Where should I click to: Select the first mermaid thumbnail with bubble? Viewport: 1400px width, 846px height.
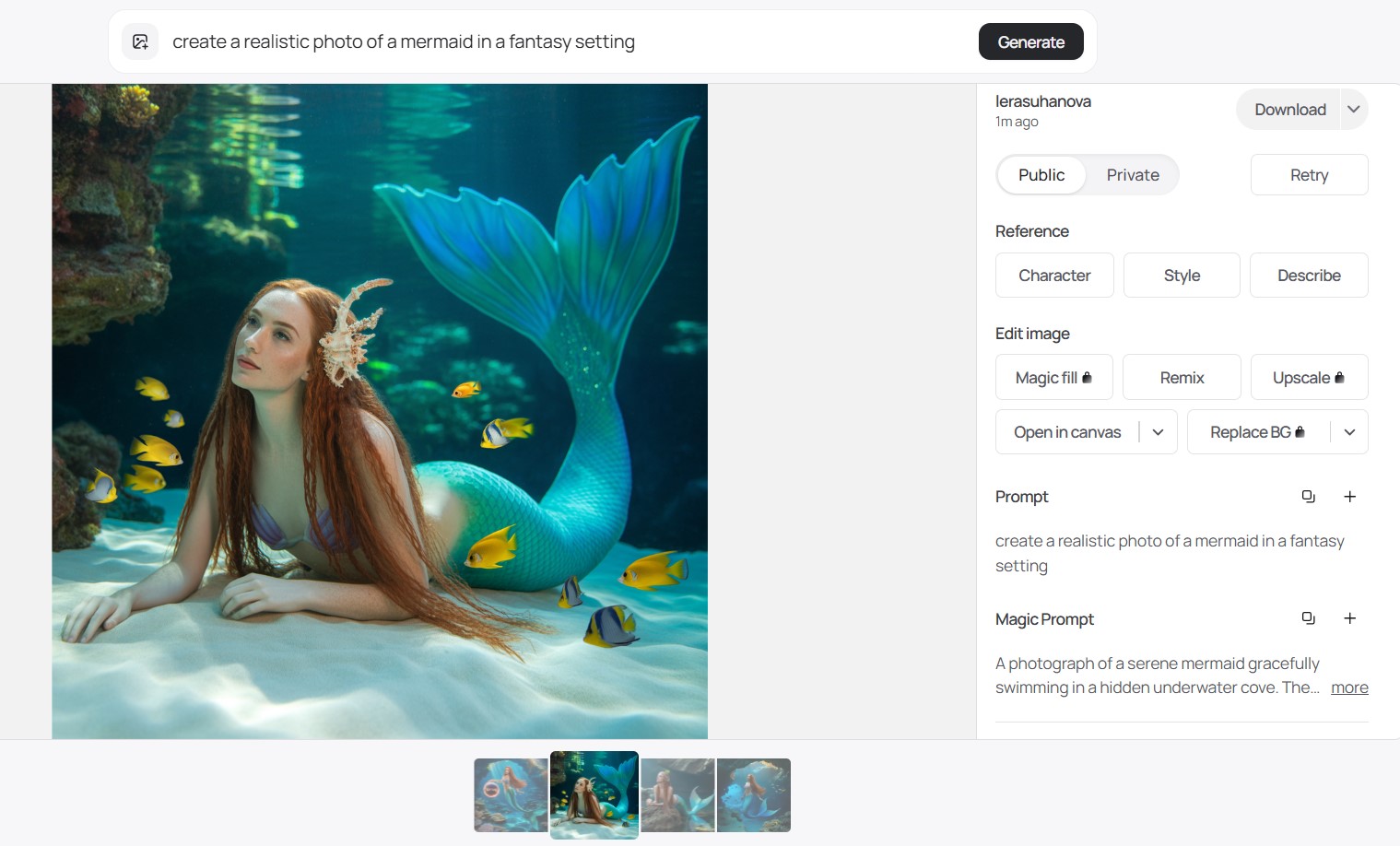[511, 795]
